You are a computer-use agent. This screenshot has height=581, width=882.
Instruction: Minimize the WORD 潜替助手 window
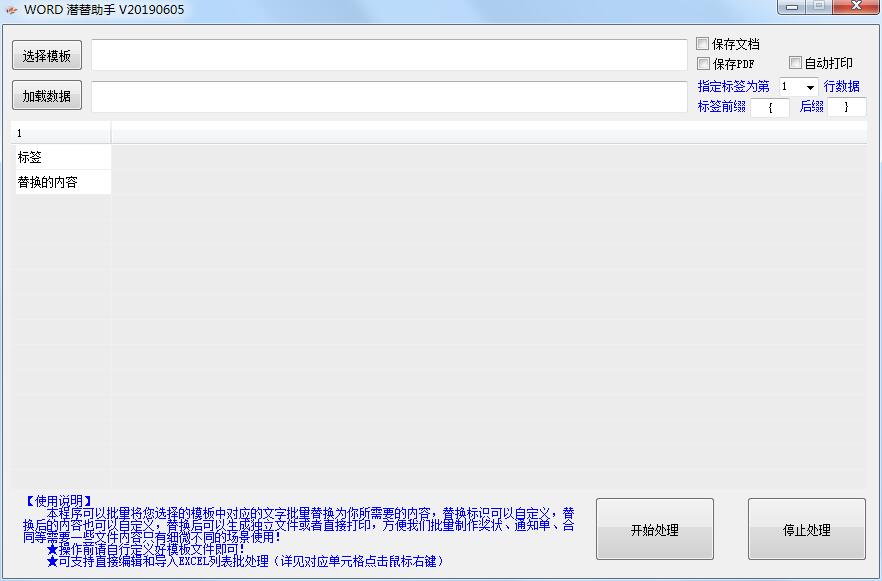(x=792, y=7)
